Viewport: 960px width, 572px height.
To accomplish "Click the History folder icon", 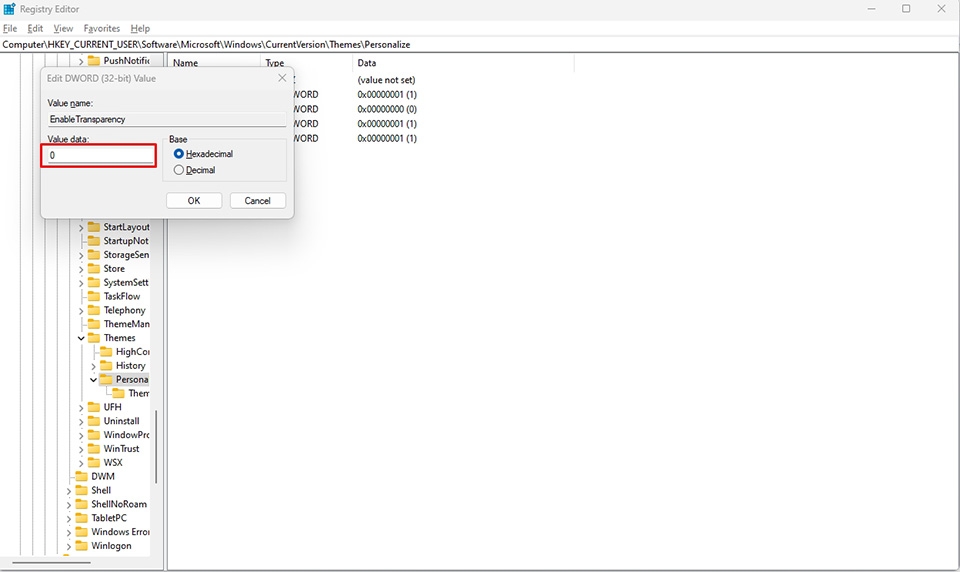I will coord(106,366).
